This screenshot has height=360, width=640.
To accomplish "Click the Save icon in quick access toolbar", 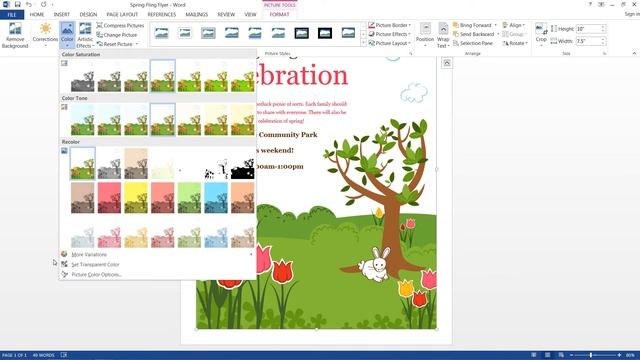I will [18, 4].
